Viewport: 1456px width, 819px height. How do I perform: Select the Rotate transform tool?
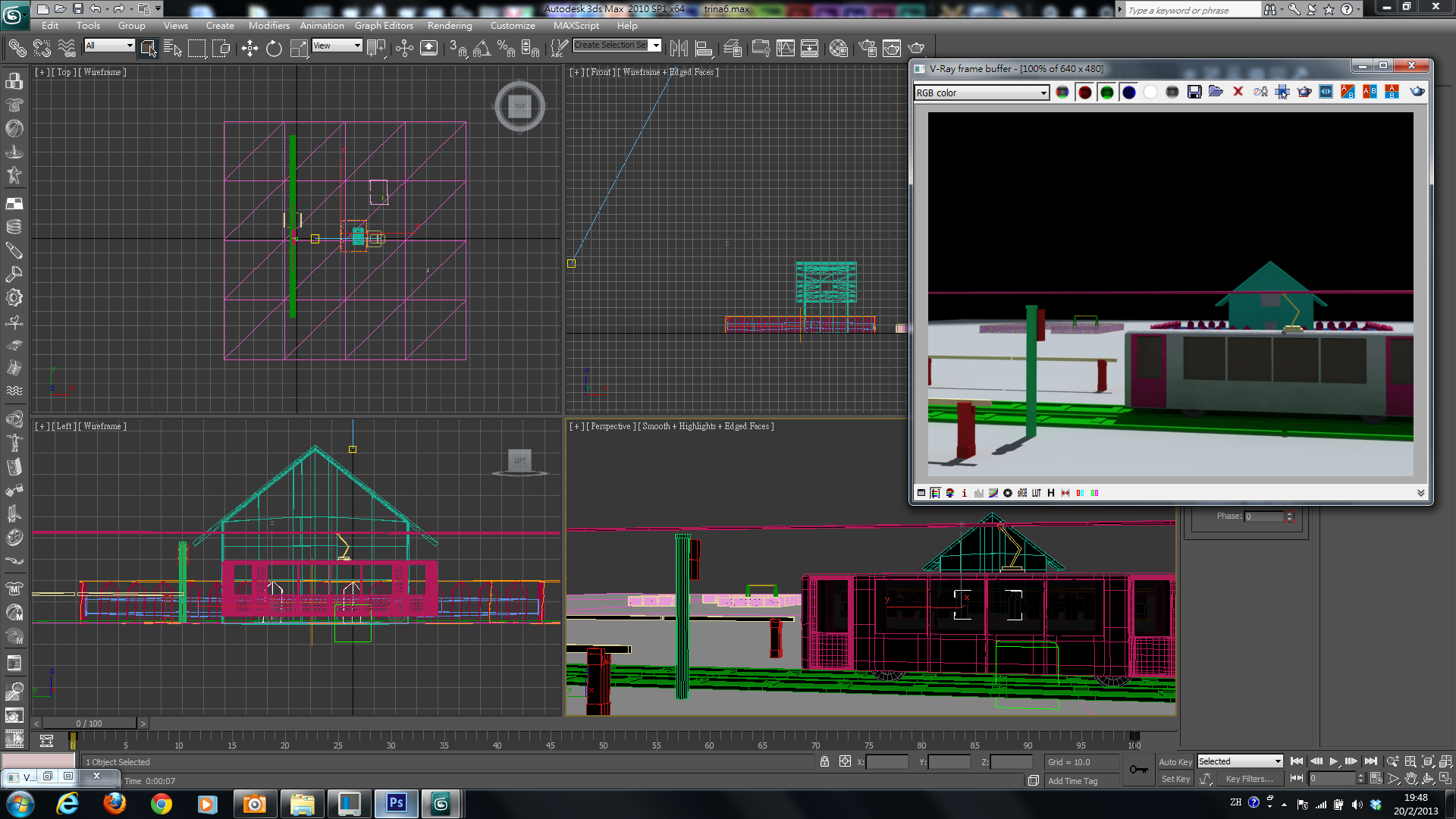click(x=274, y=49)
